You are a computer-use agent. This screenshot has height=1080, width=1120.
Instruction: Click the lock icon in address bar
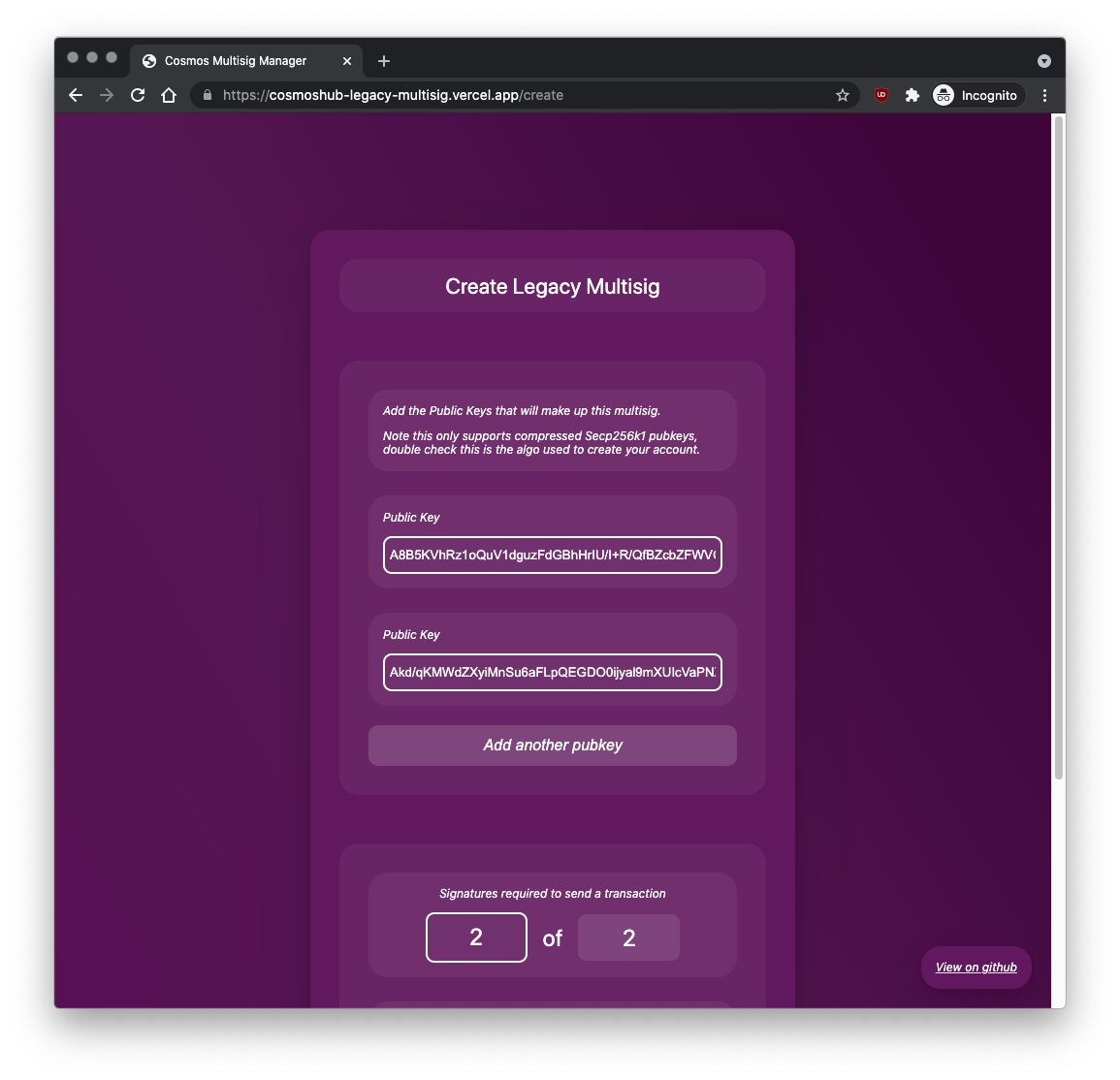click(208, 95)
